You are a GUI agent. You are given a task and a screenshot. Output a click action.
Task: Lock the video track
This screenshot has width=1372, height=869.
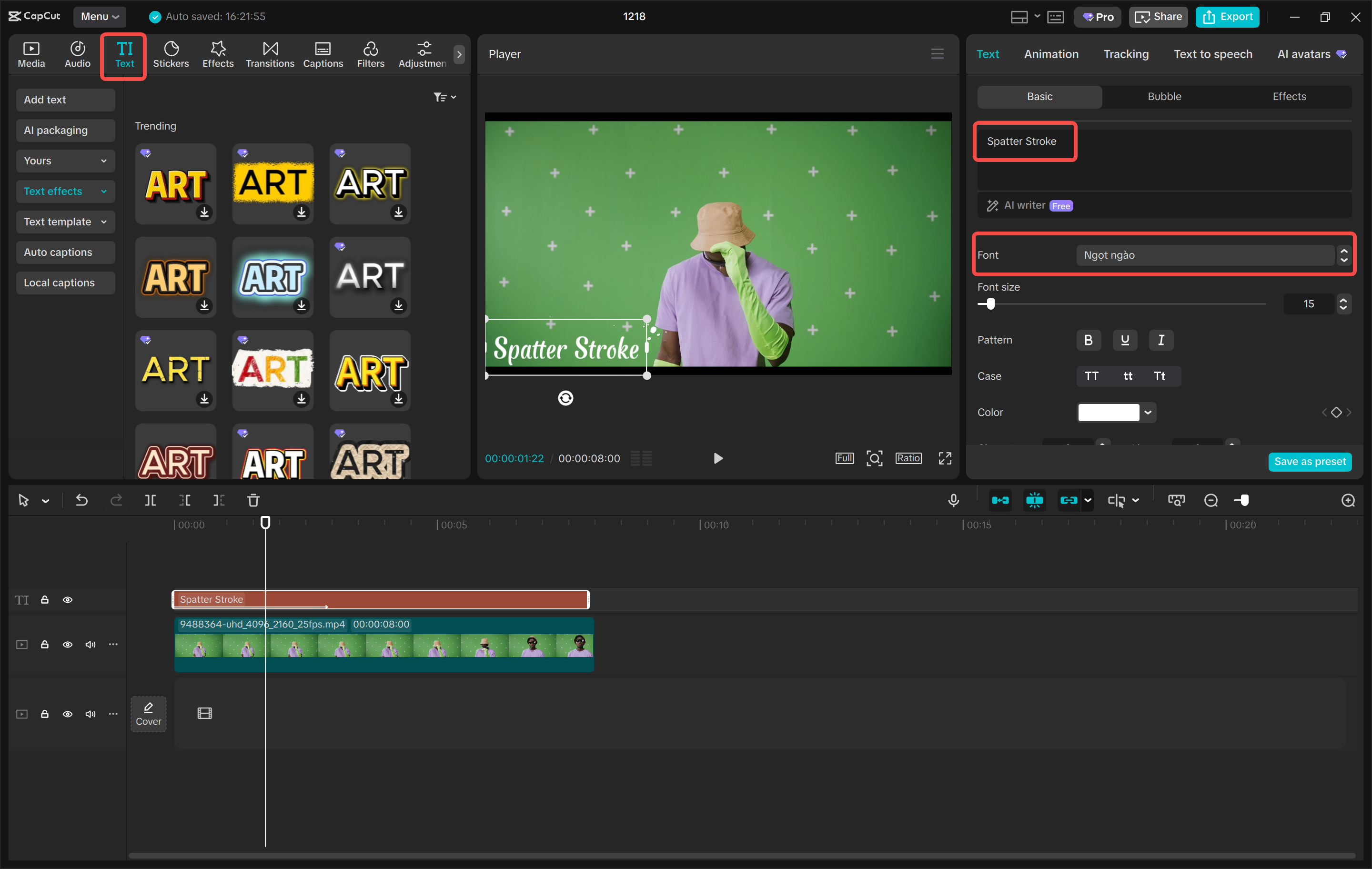click(x=45, y=645)
